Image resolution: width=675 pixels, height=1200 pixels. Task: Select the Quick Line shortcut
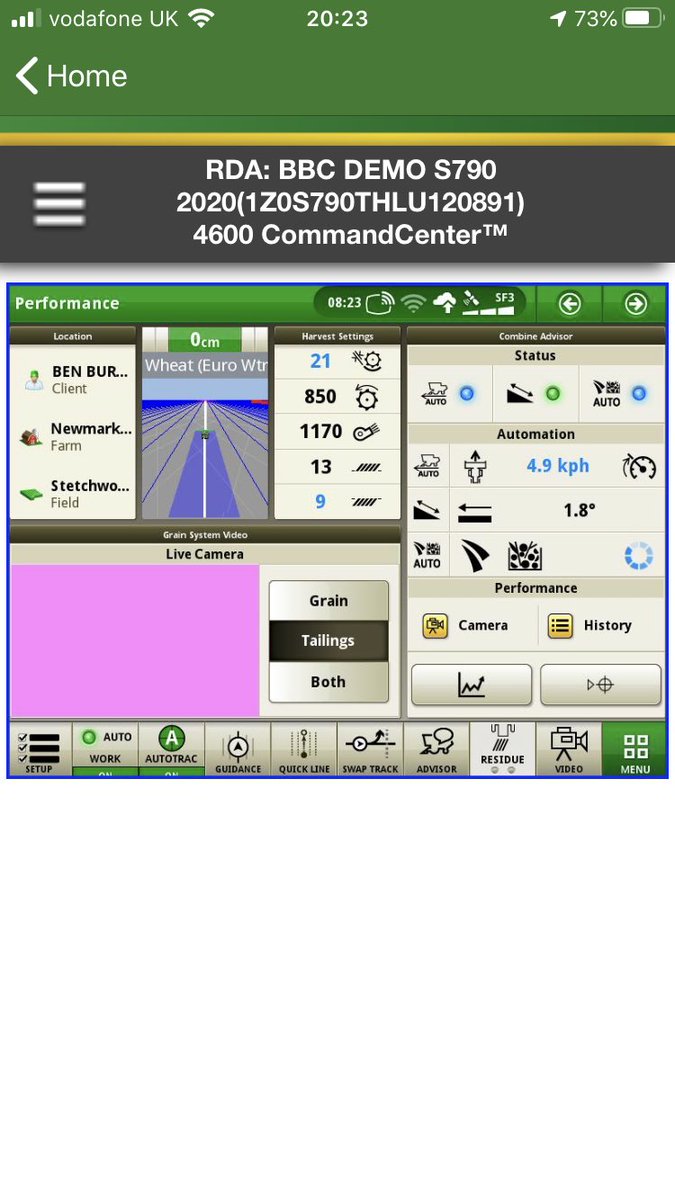304,749
